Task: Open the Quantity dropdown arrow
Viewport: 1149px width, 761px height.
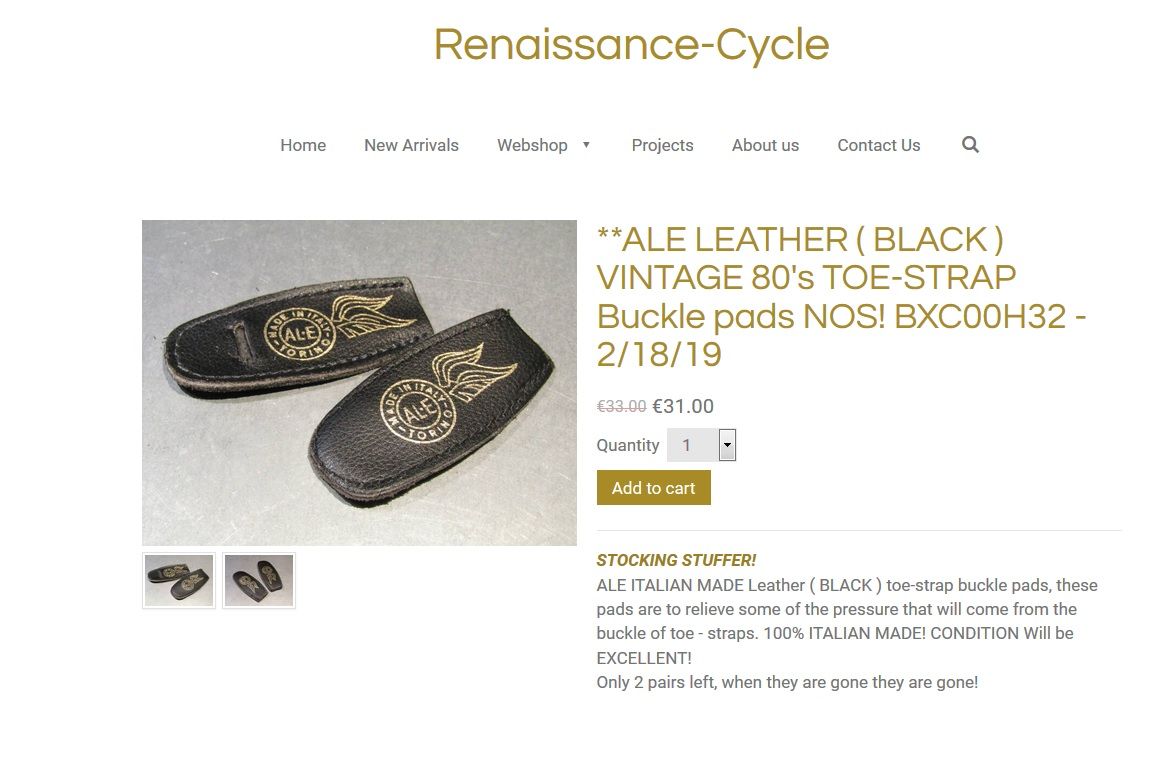Action: tap(727, 445)
